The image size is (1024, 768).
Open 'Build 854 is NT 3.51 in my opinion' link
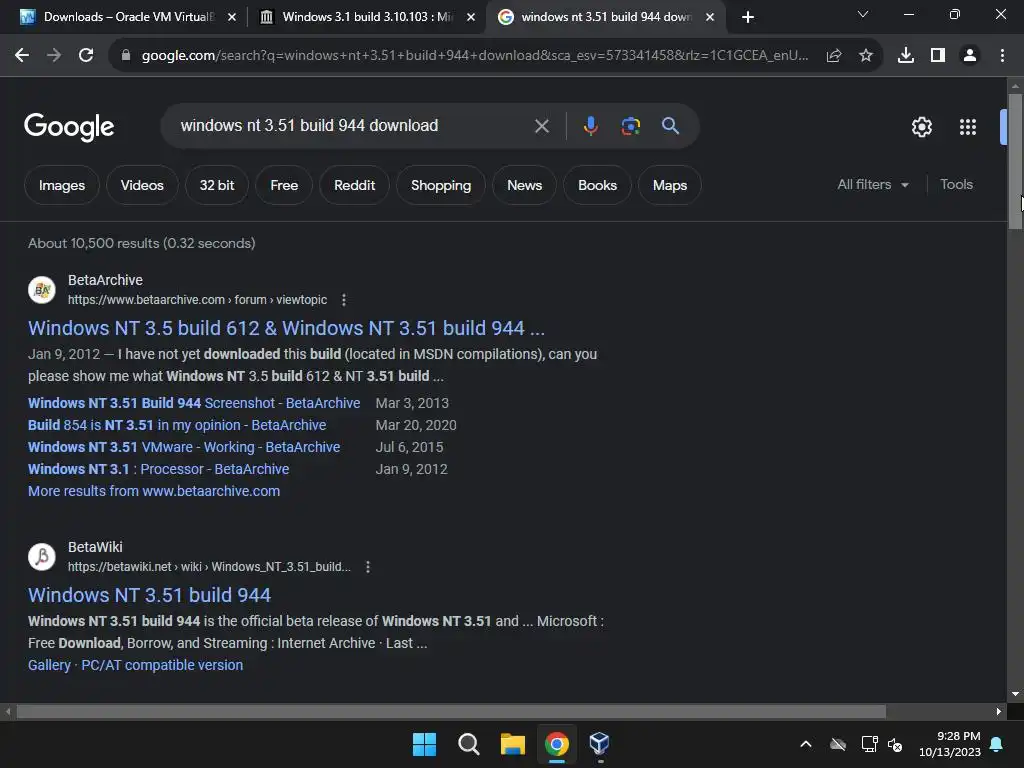pos(177,425)
